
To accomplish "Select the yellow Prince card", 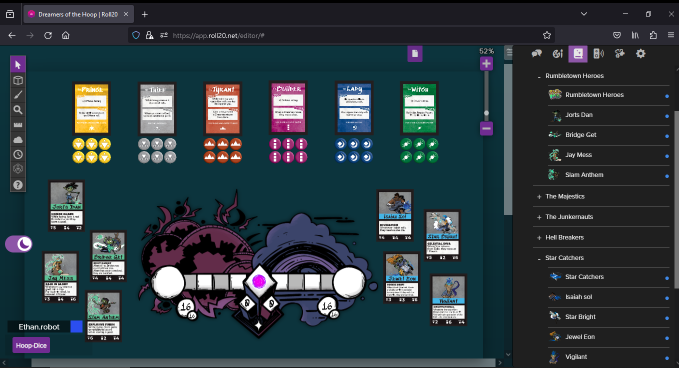I will point(91,109).
